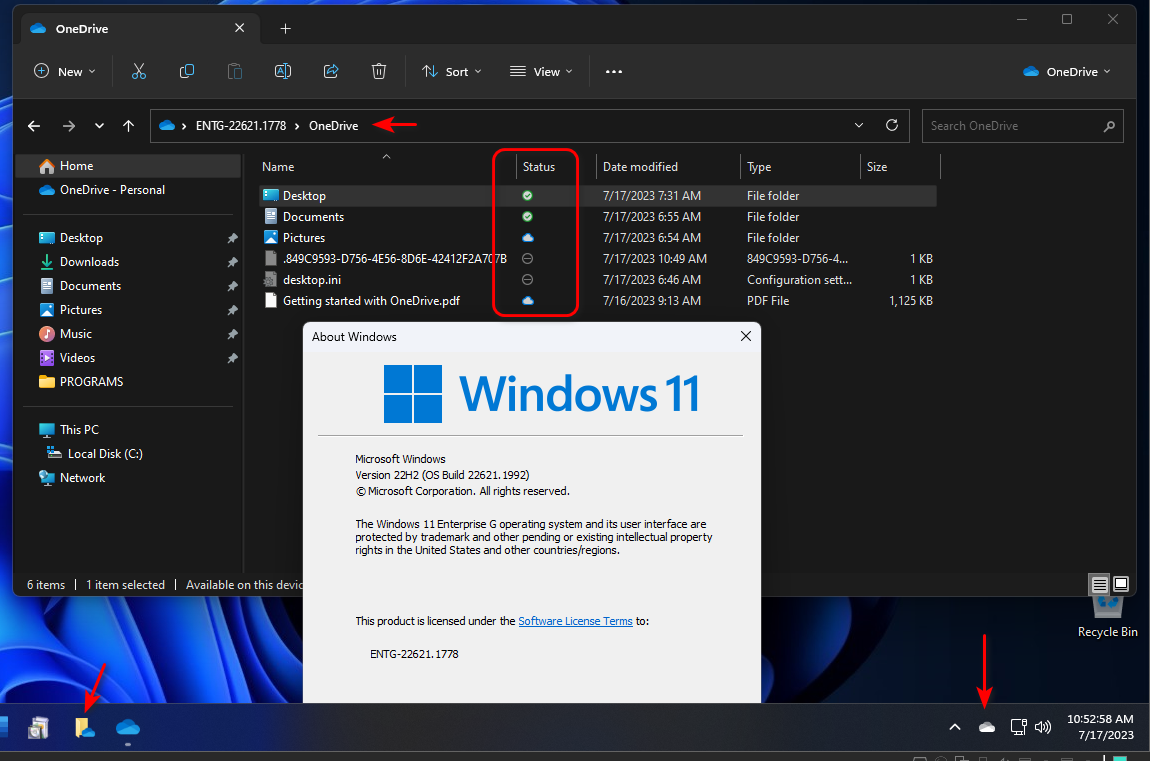Switch to details view layout icon
The height and width of the screenshot is (761, 1150).
coord(1099,584)
